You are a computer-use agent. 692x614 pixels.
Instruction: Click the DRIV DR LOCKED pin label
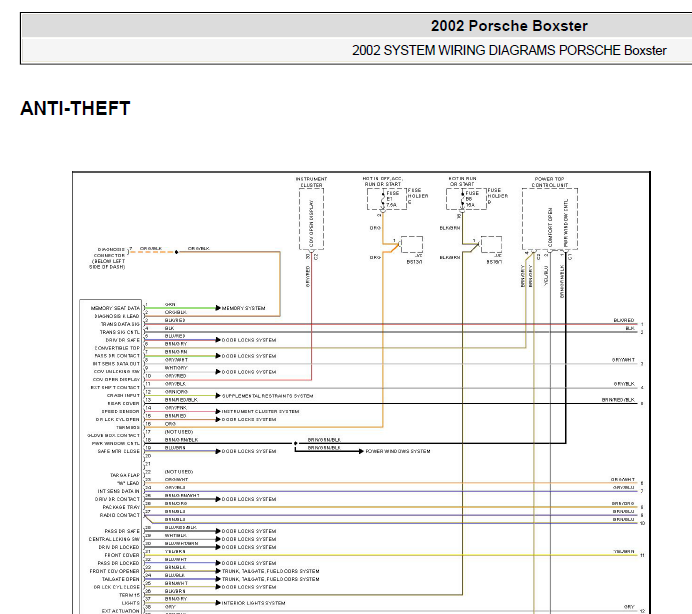119,547
